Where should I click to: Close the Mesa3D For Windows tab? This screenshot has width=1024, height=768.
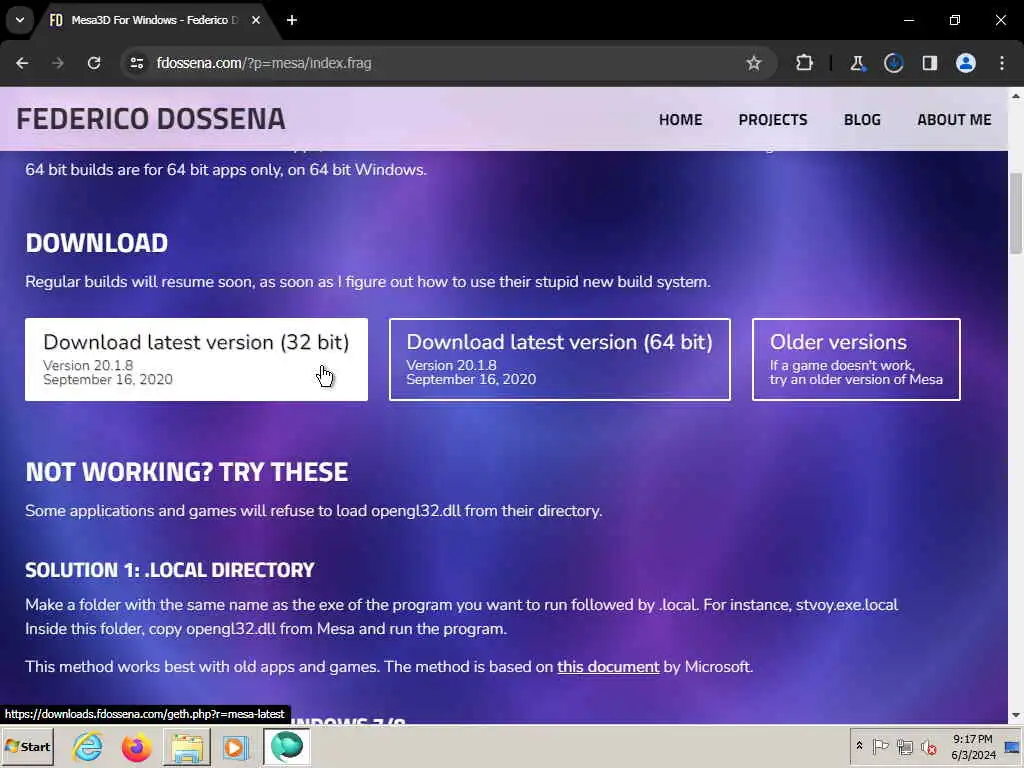coord(256,20)
